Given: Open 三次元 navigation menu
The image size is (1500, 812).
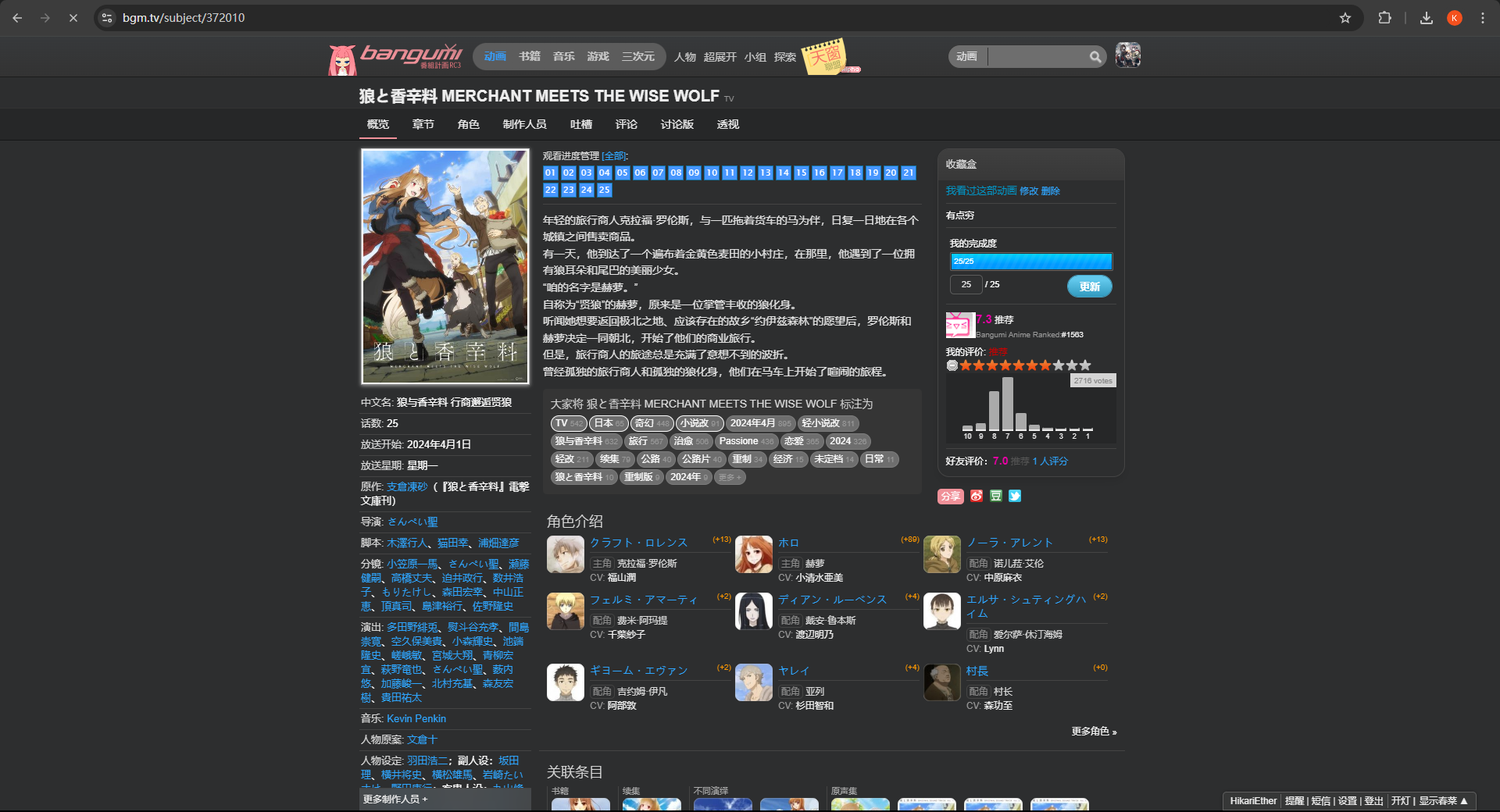Looking at the screenshot, I should point(638,56).
